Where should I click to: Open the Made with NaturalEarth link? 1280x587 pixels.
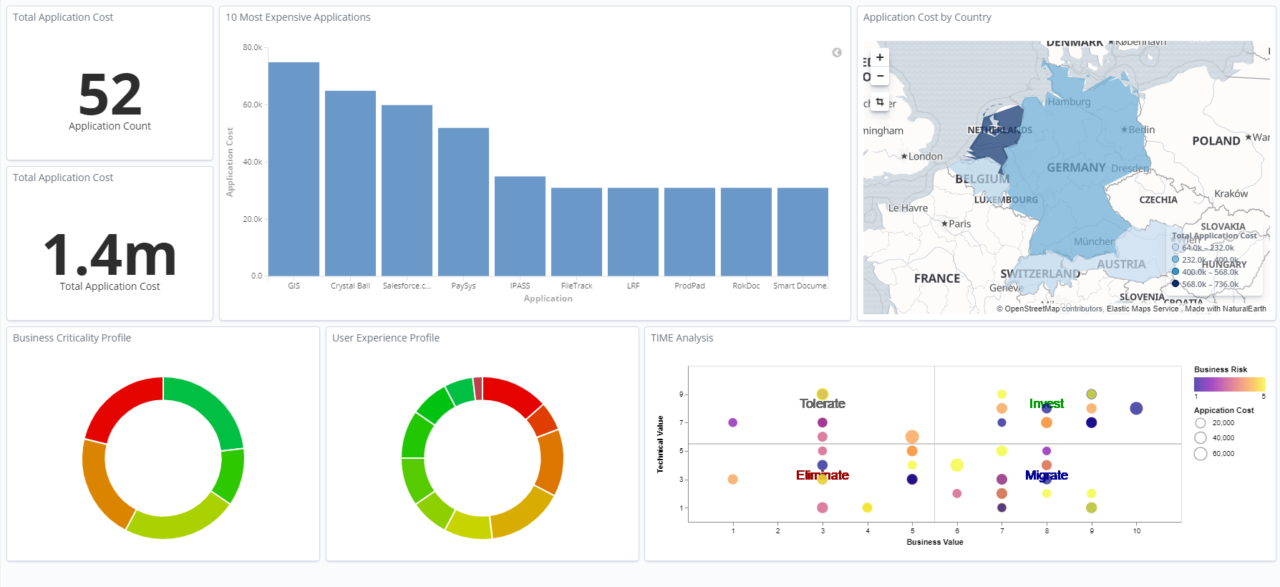click(1226, 309)
